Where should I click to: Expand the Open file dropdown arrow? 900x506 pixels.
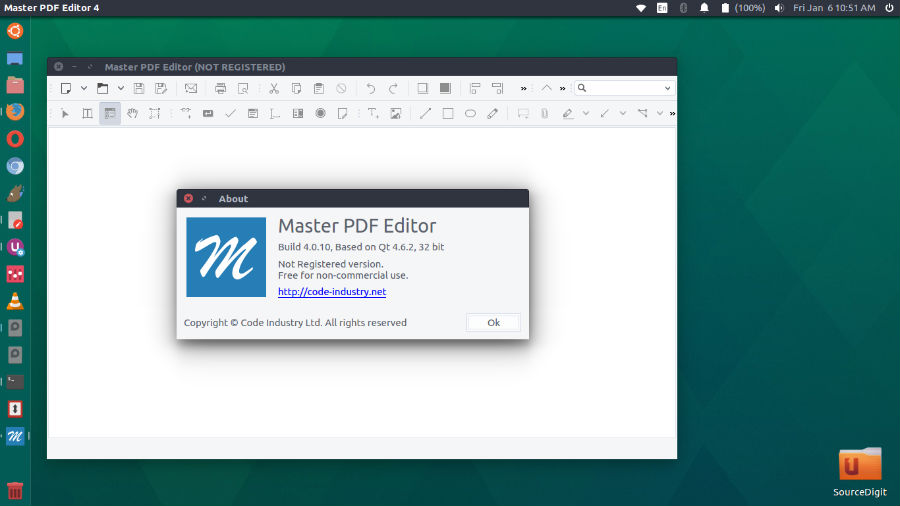click(121, 88)
